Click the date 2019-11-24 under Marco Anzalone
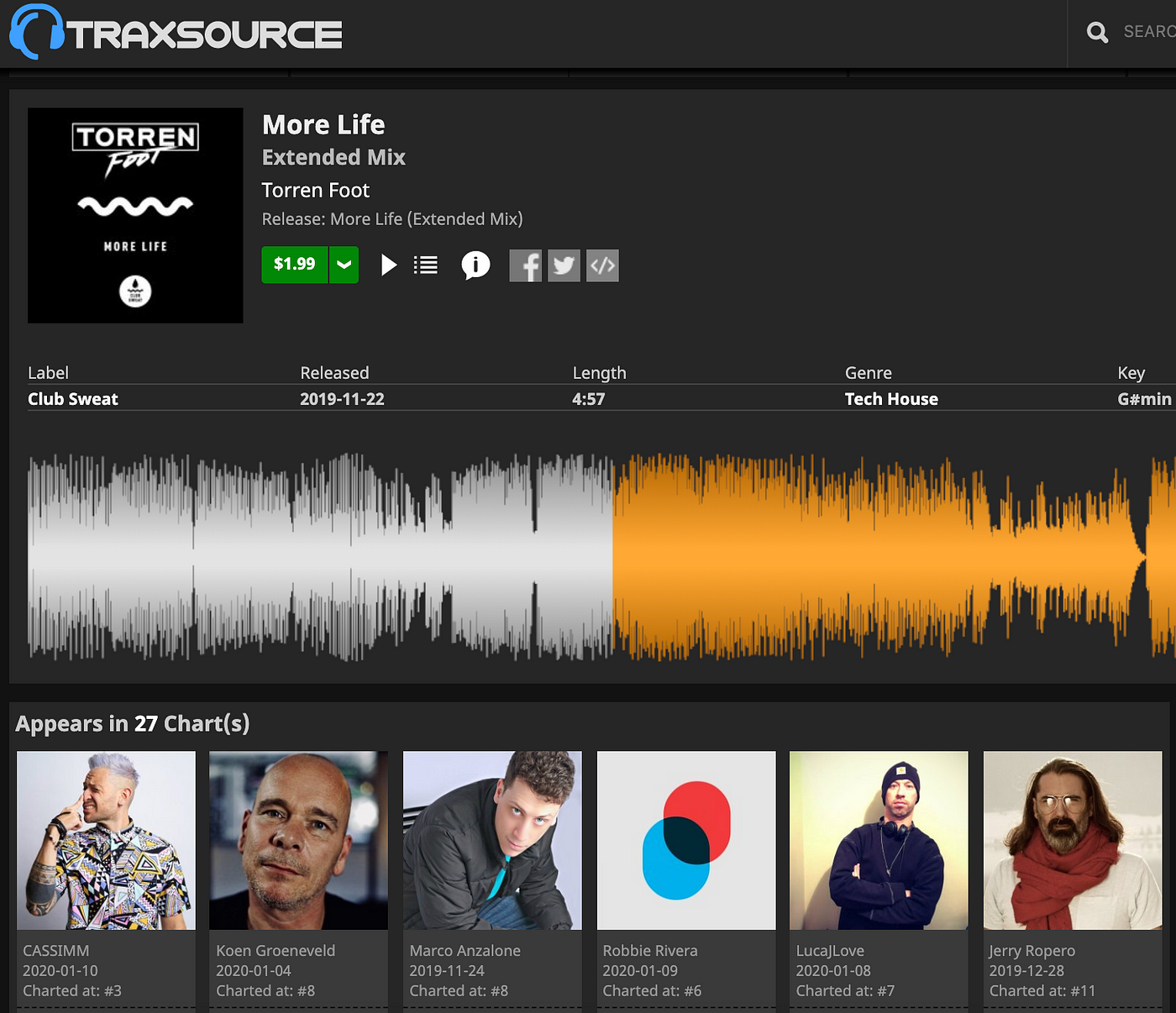The width and height of the screenshot is (1176, 1013). [447, 971]
